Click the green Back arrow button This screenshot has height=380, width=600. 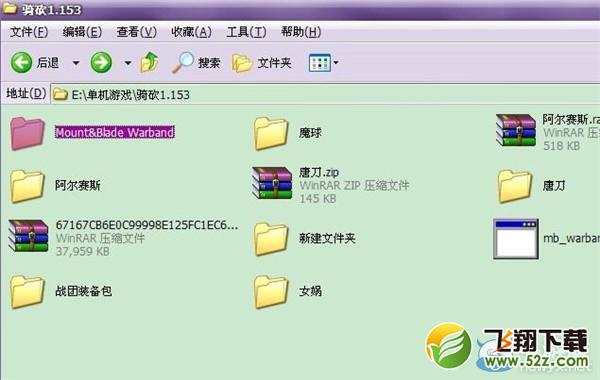point(21,62)
